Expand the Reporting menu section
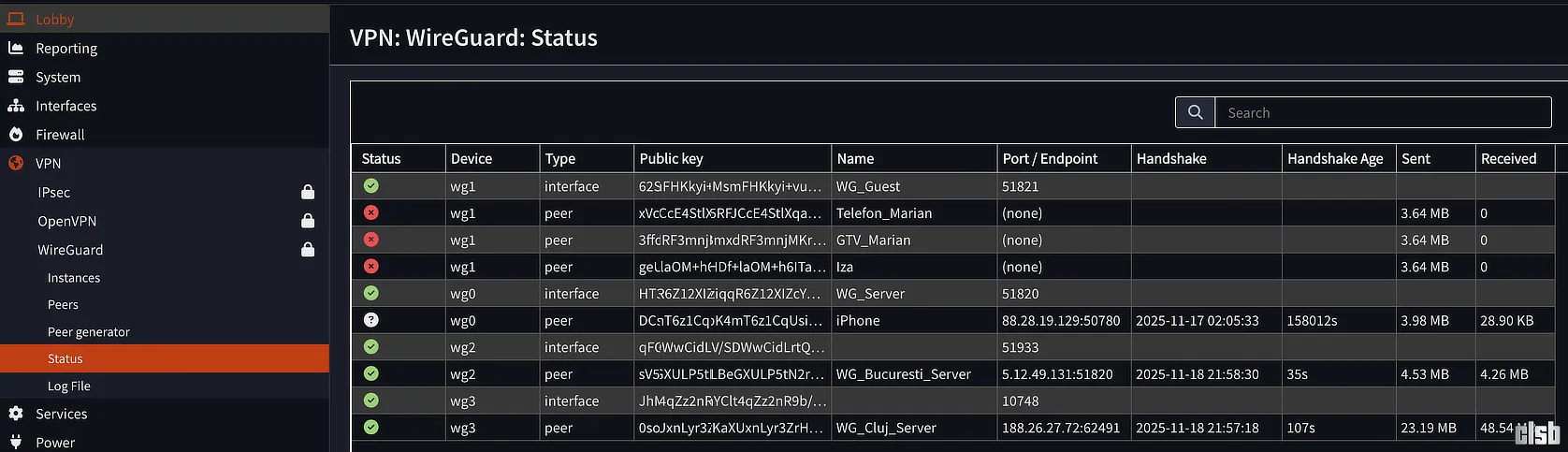The width and height of the screenshot is (1568, 452). (x=65, y=49)
